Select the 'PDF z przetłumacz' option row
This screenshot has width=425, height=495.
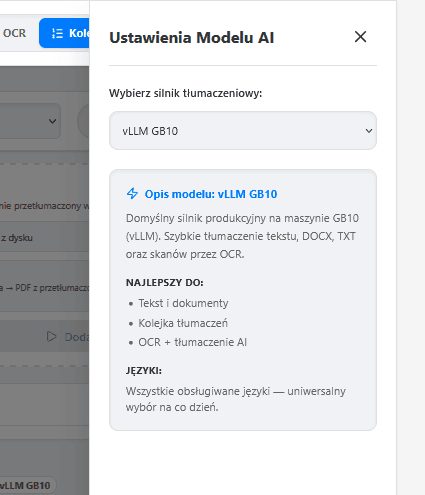click(44, 288)
